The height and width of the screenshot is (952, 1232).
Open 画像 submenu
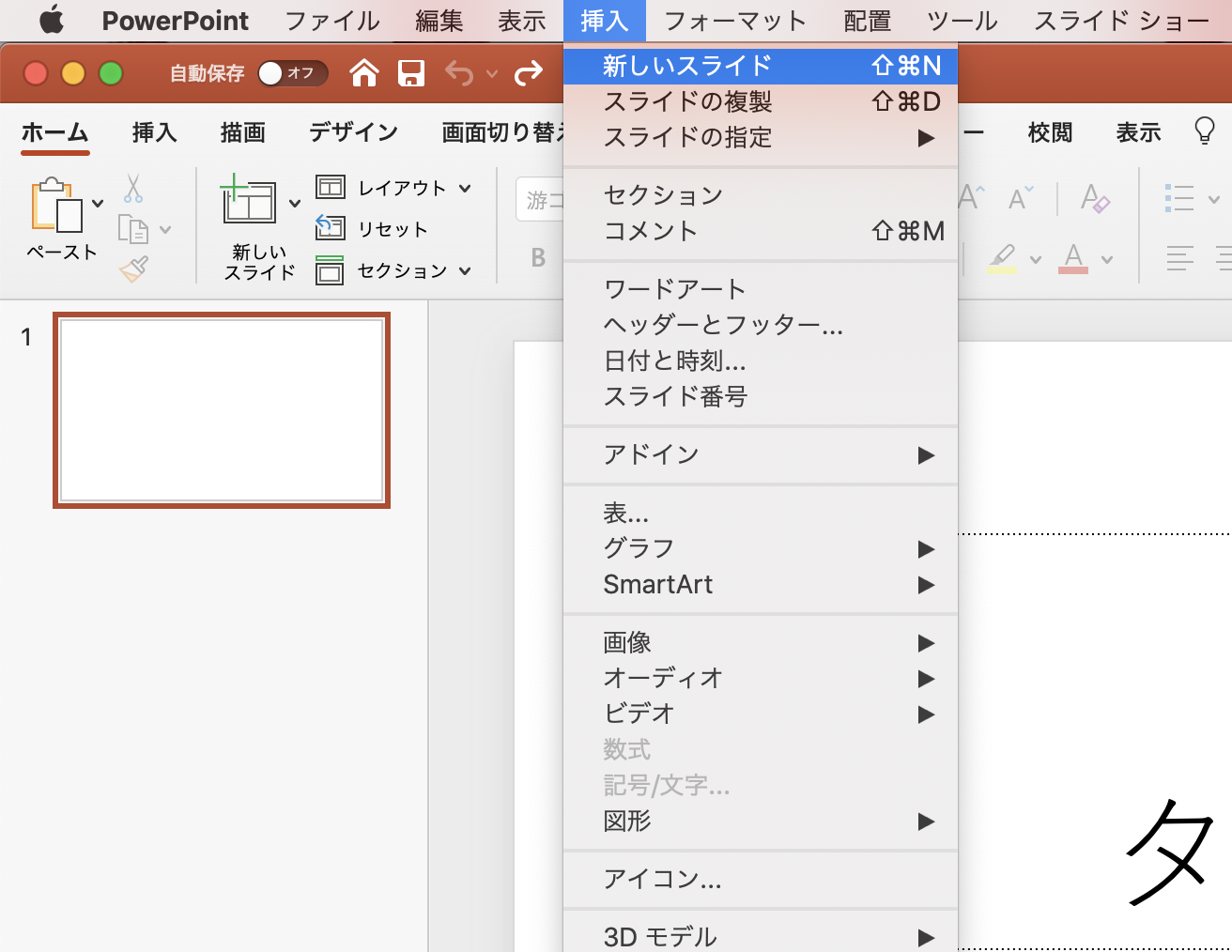pos(761,642)
